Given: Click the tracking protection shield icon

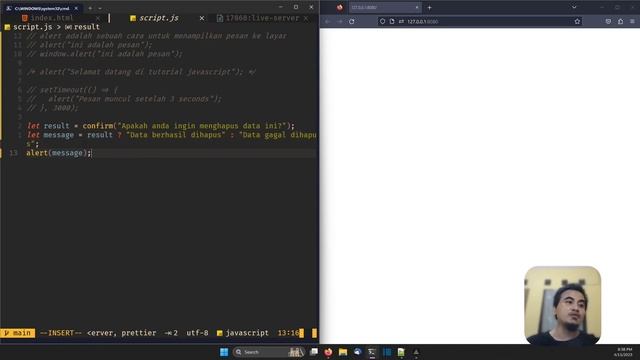Looking at the screenshot, I should (382, 21).
